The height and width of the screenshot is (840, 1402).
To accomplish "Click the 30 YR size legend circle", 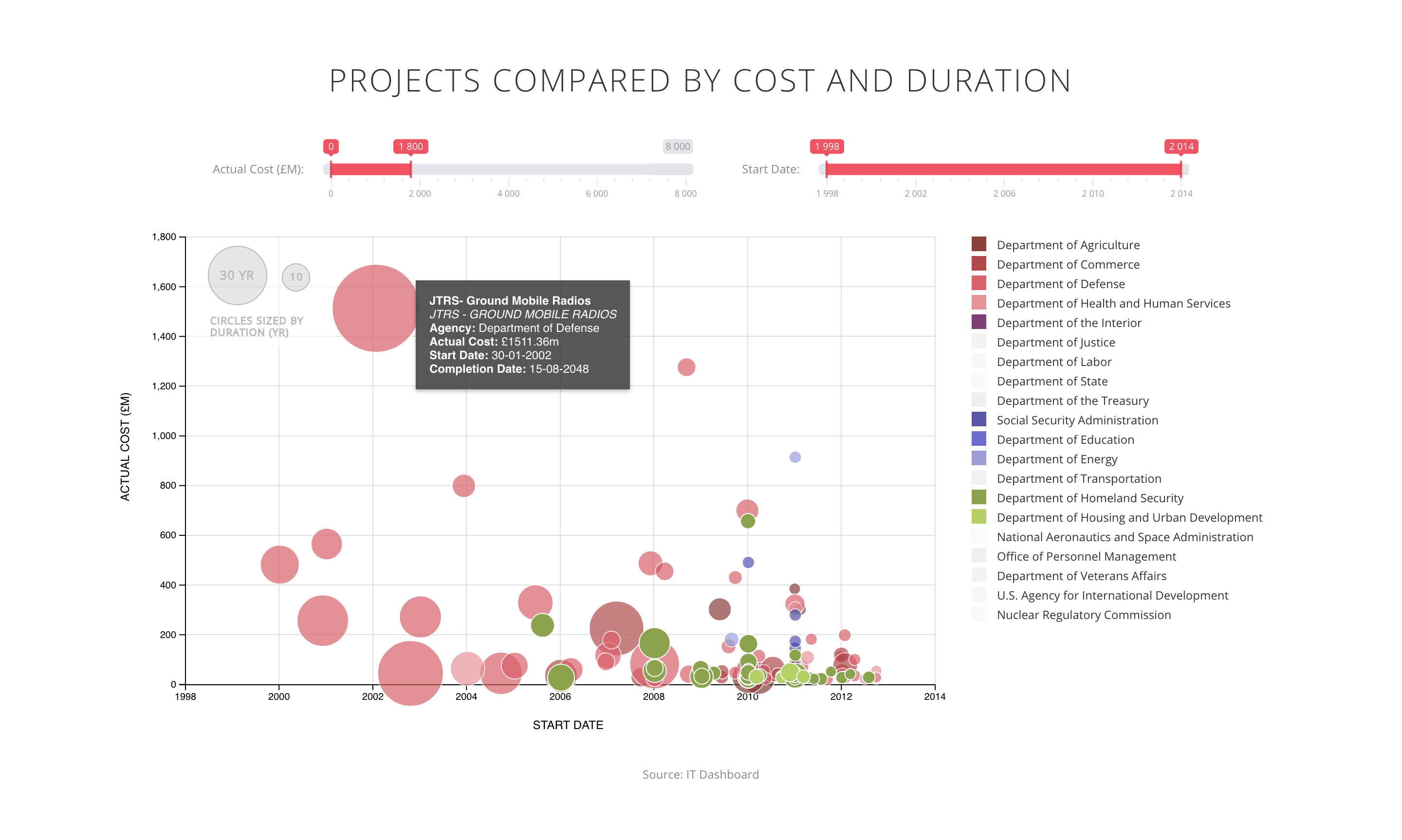I will (x=237, y=275).
